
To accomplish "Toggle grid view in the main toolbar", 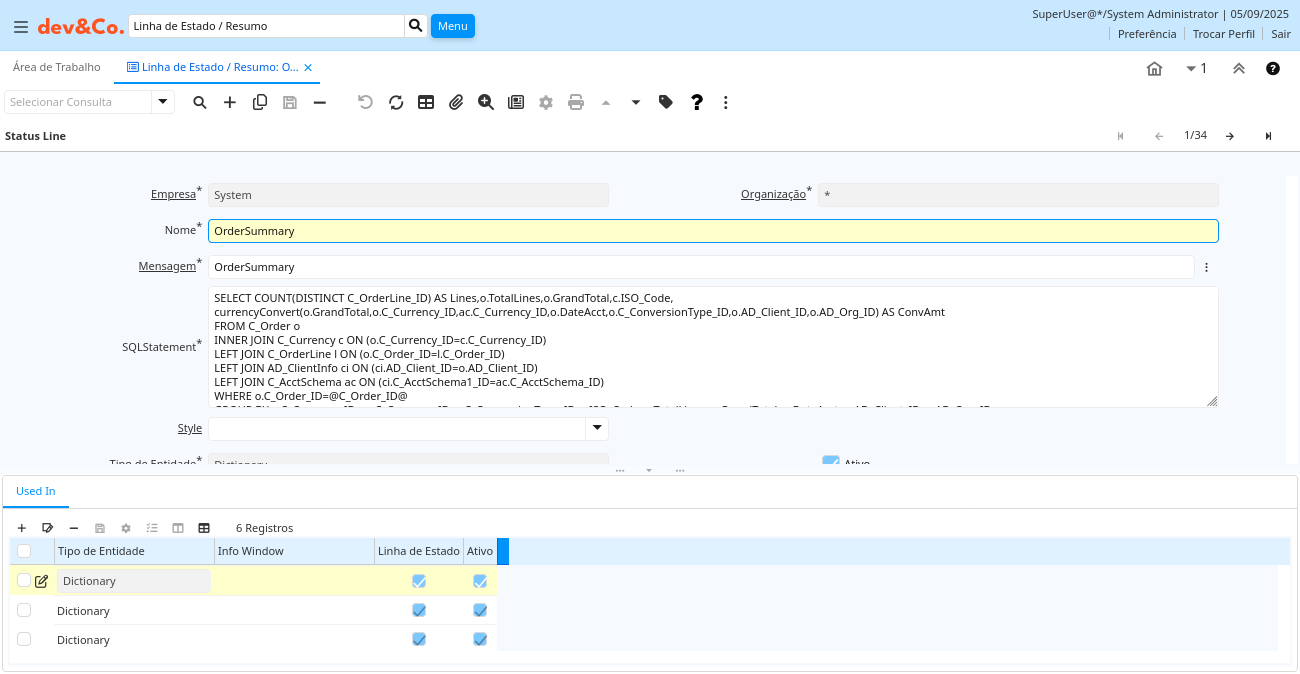I will coord(426,102).
